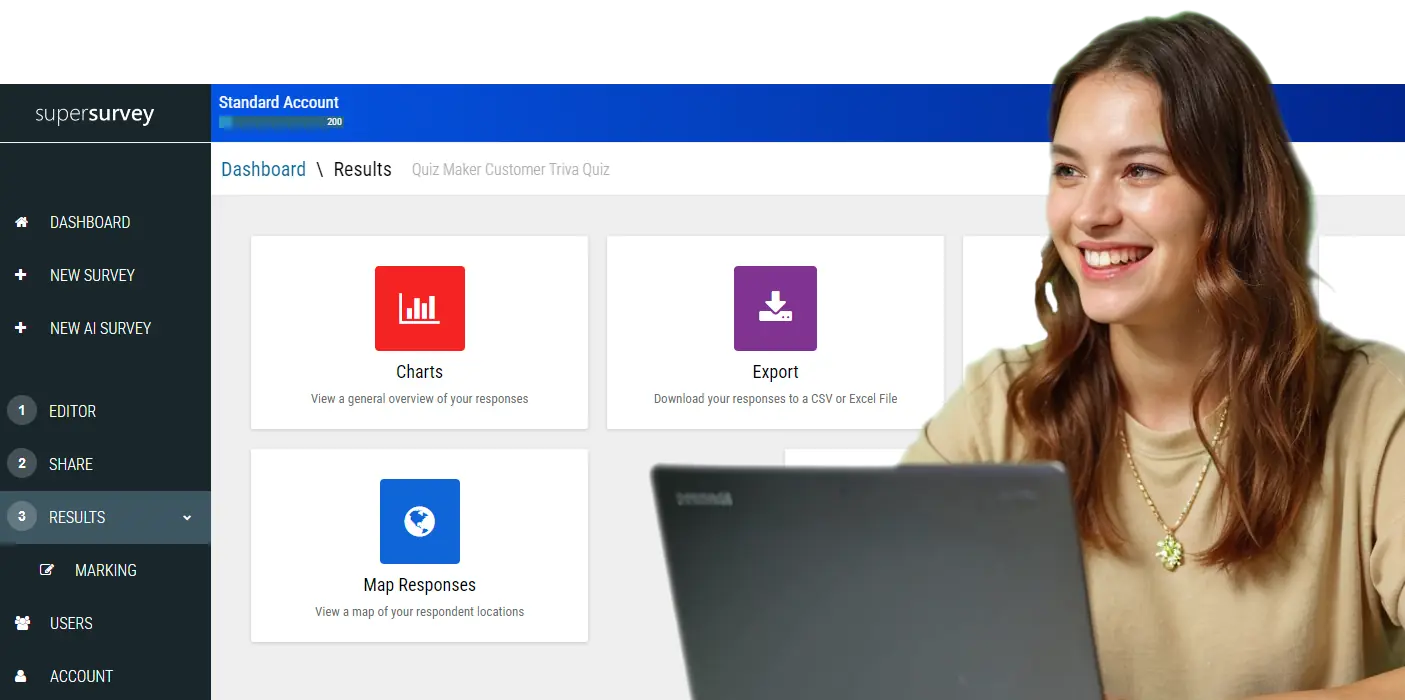This screenshot has width=1405, height=700.
Task: Click the plus icon beside New Survey
Action: [x=21, y=275]
